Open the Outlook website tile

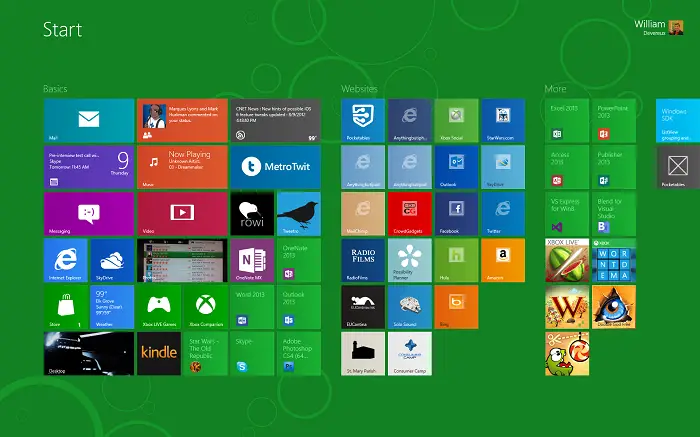tap(456, 167)
